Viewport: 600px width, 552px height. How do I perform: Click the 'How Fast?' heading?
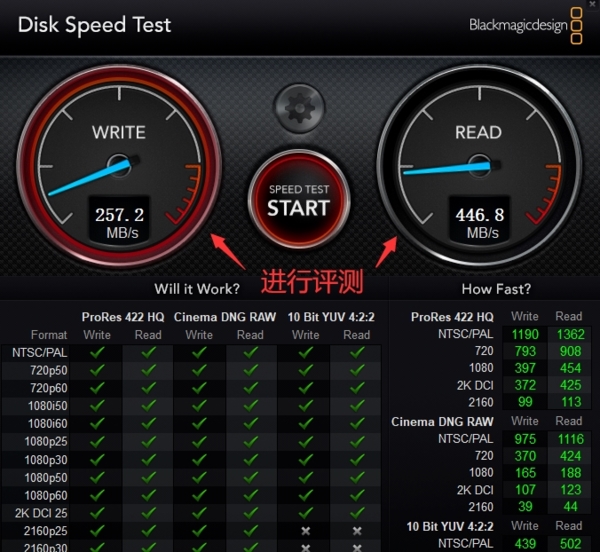[496, 289]
